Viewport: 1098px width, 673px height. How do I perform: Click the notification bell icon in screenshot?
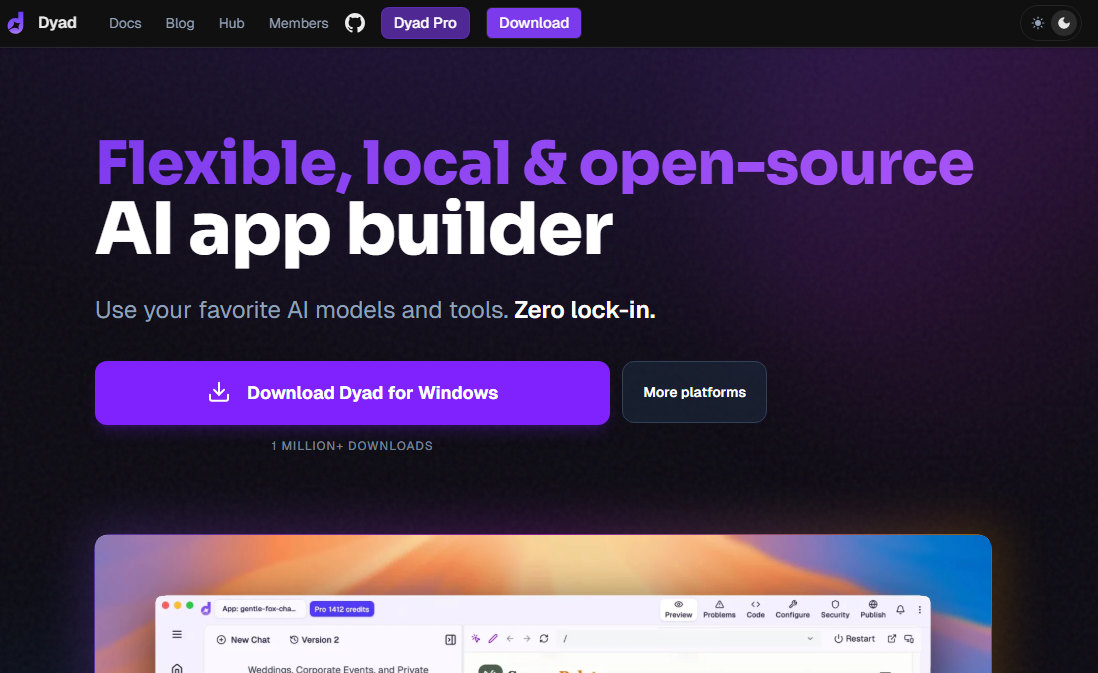tap(901, 609)
